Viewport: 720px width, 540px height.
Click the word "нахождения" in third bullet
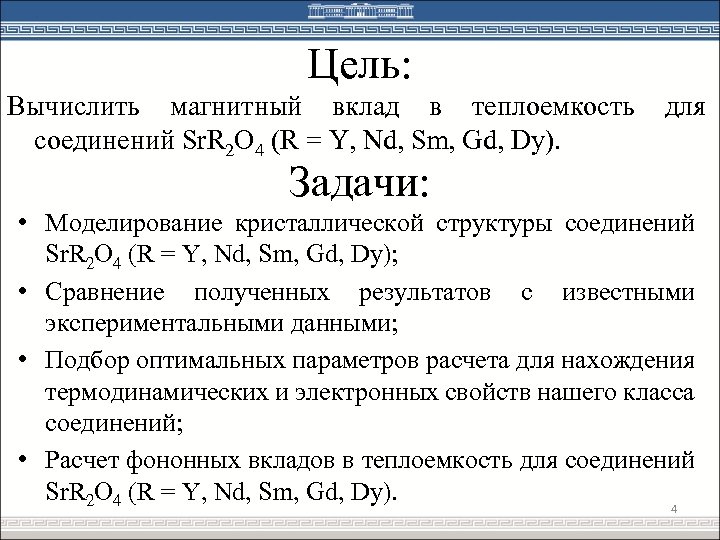pos(628,362)
